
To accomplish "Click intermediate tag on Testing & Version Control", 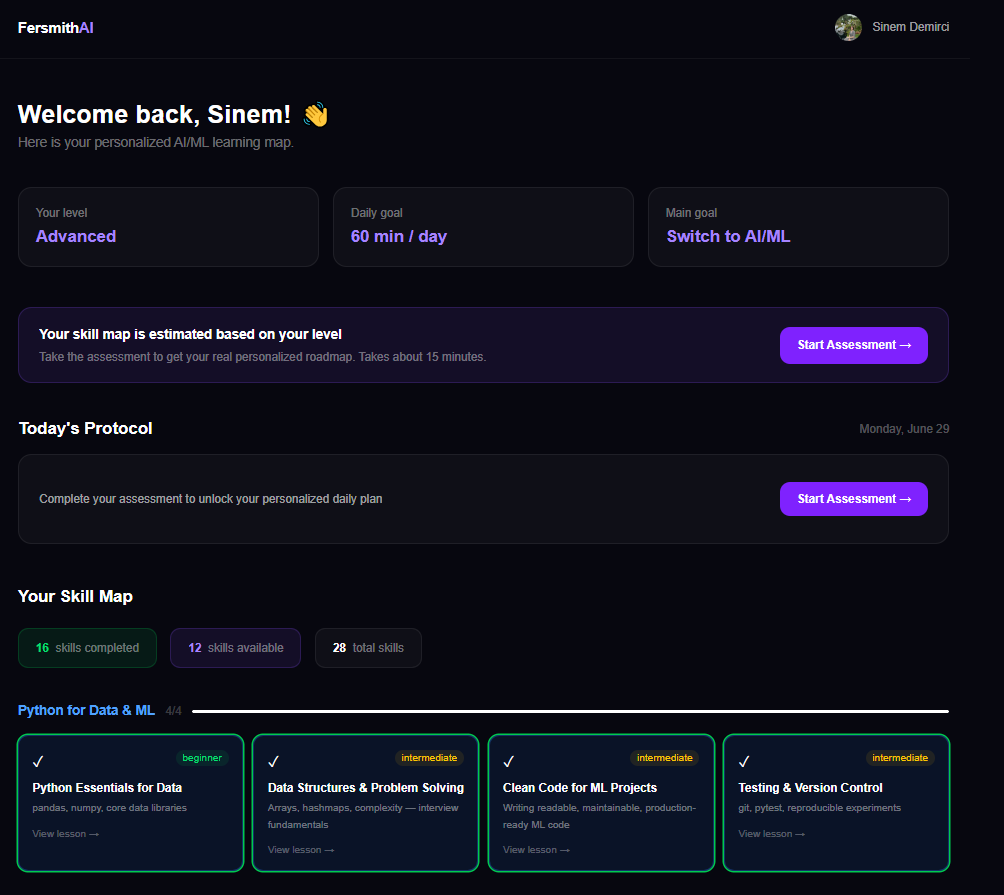I will coord(900,758).
